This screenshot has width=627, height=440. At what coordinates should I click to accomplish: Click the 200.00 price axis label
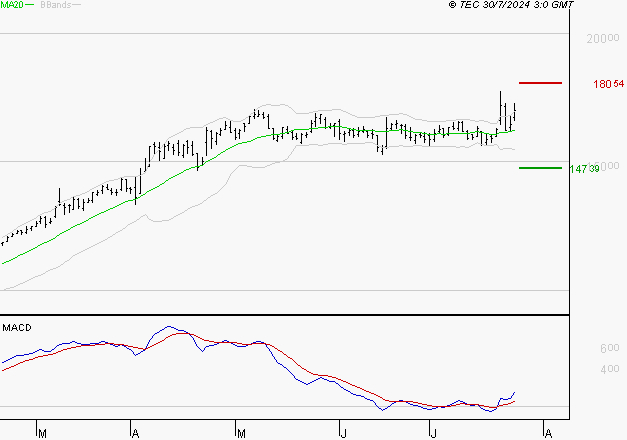click(603, 39)
